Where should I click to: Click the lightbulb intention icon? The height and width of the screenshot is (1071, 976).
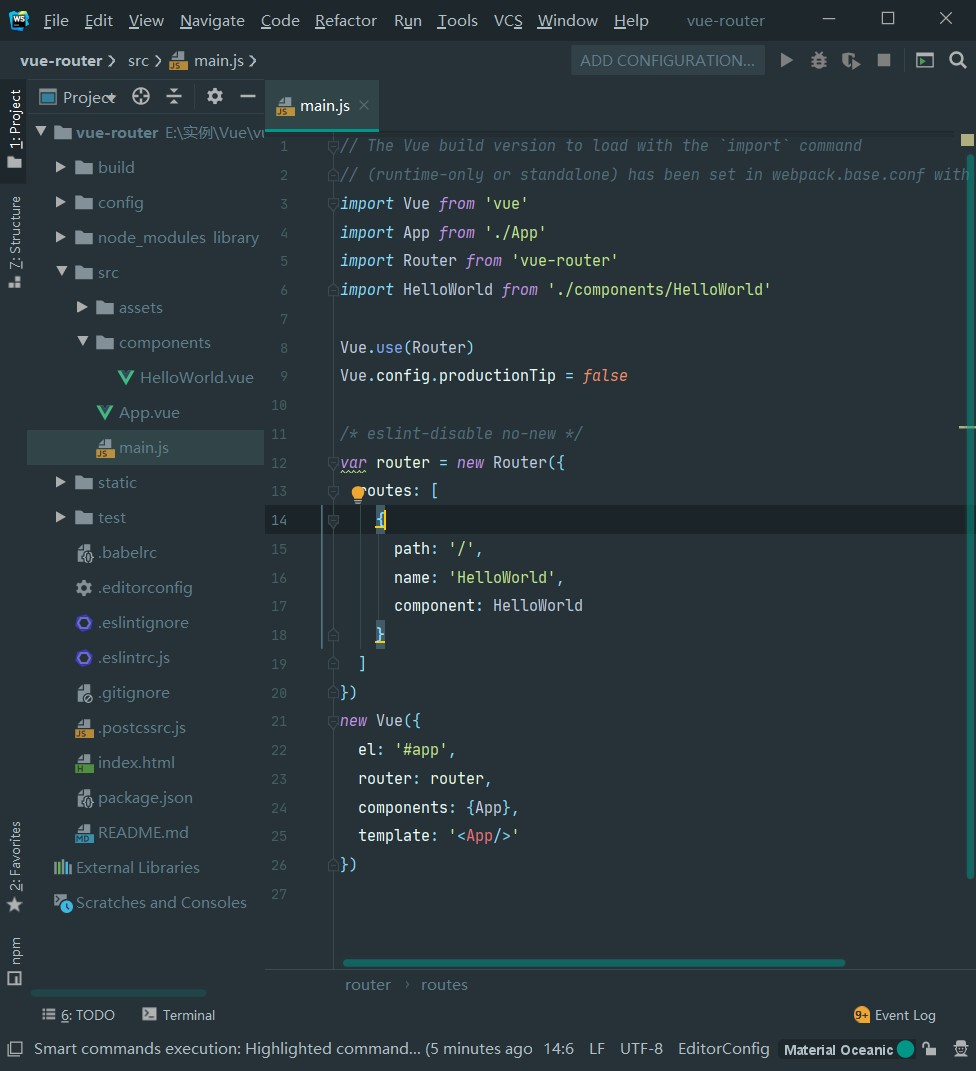click(x=357, y=493)
